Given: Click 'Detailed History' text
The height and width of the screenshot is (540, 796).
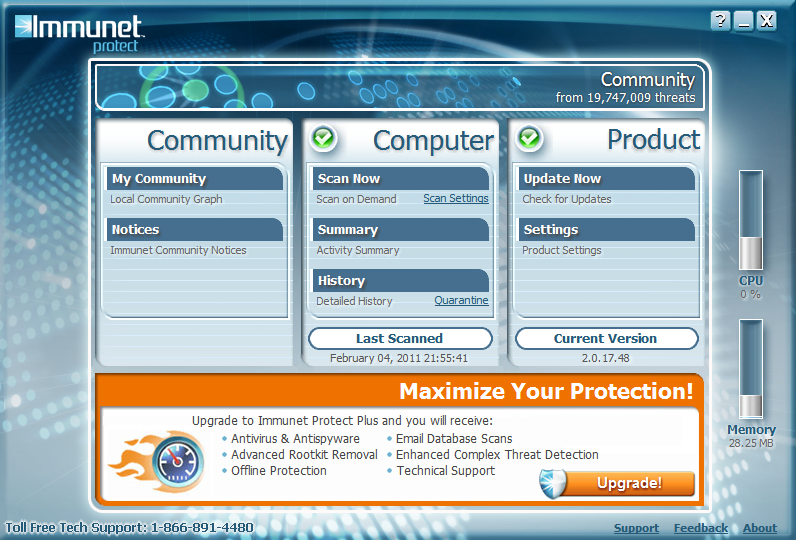Looking at the screenshot, I should click(x=354, y=301).
